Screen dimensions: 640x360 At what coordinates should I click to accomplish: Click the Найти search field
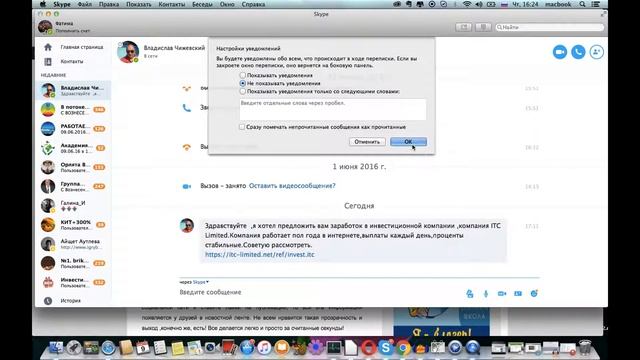click(x=549, y=27)
